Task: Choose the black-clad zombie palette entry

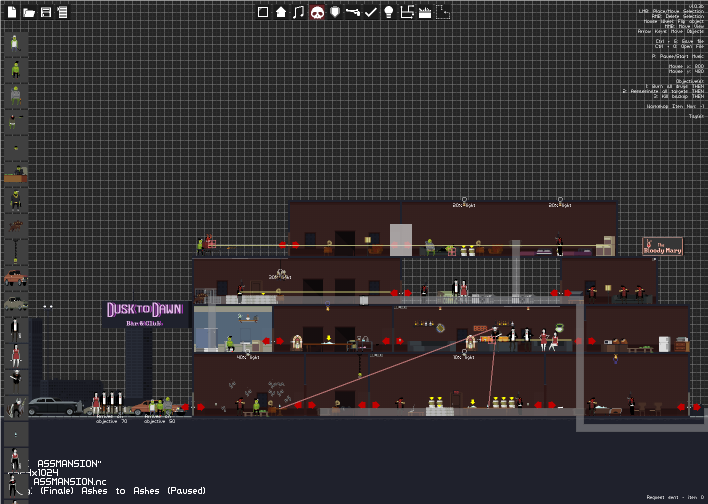Action: coord(16,200)
